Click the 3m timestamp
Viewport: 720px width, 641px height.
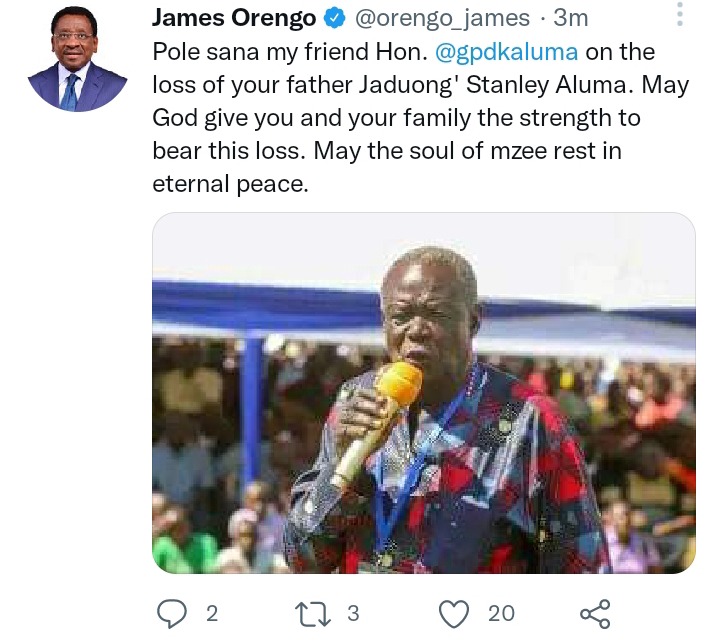pyautogui.click(x=570, y=18)
